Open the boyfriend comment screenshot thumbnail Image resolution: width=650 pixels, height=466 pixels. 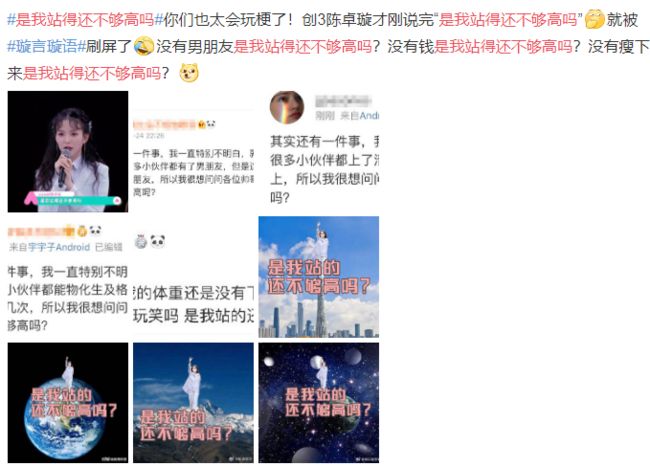[194, 152]
